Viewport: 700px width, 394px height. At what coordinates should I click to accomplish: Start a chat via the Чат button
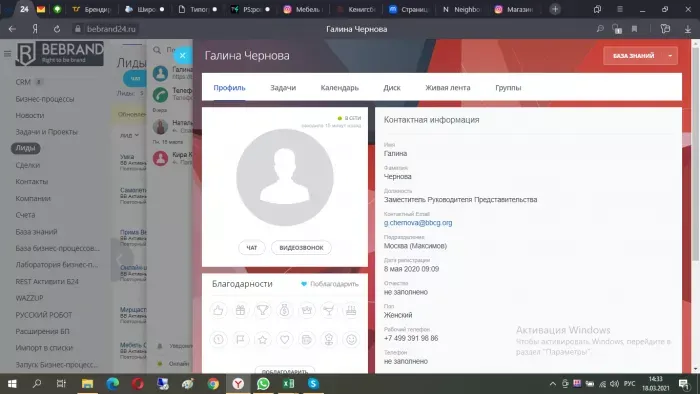(252, 248)
